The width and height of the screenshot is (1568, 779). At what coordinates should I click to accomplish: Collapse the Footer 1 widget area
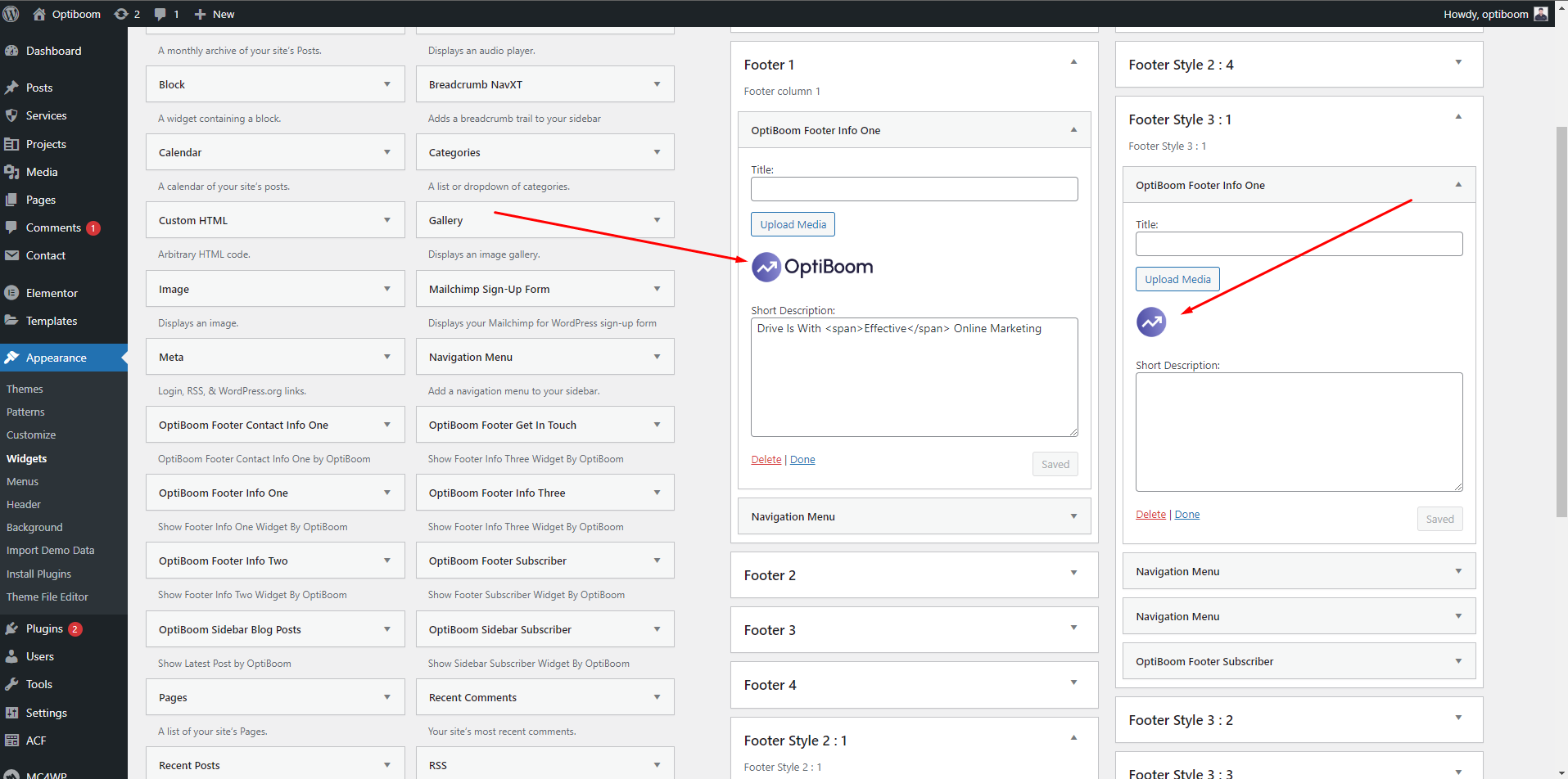tap(1073, 62)
